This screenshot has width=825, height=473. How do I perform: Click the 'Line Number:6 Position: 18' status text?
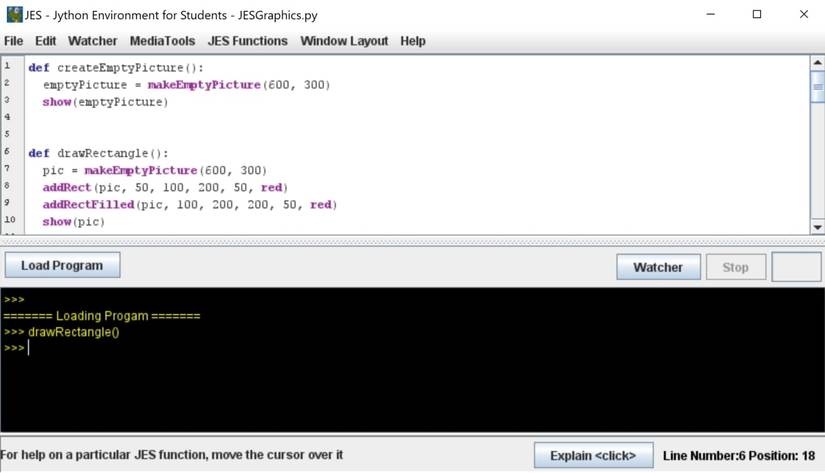coord(739,456)
